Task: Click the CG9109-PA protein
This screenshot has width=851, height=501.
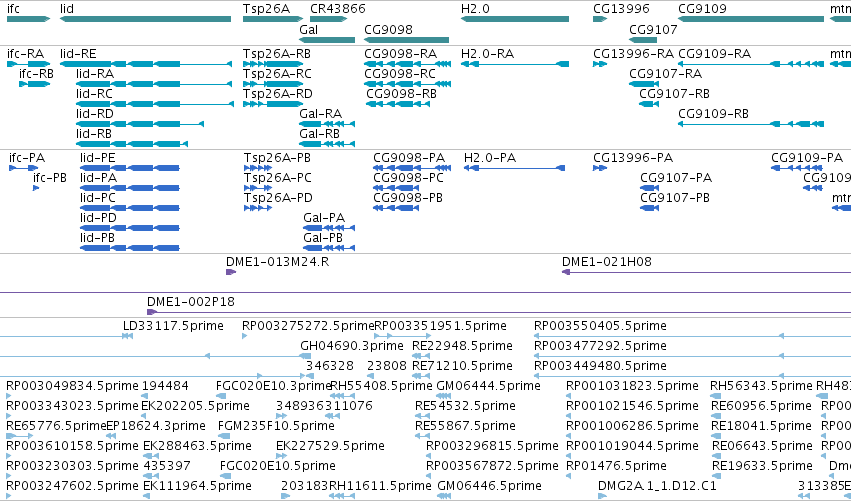Action: point(797,168)
